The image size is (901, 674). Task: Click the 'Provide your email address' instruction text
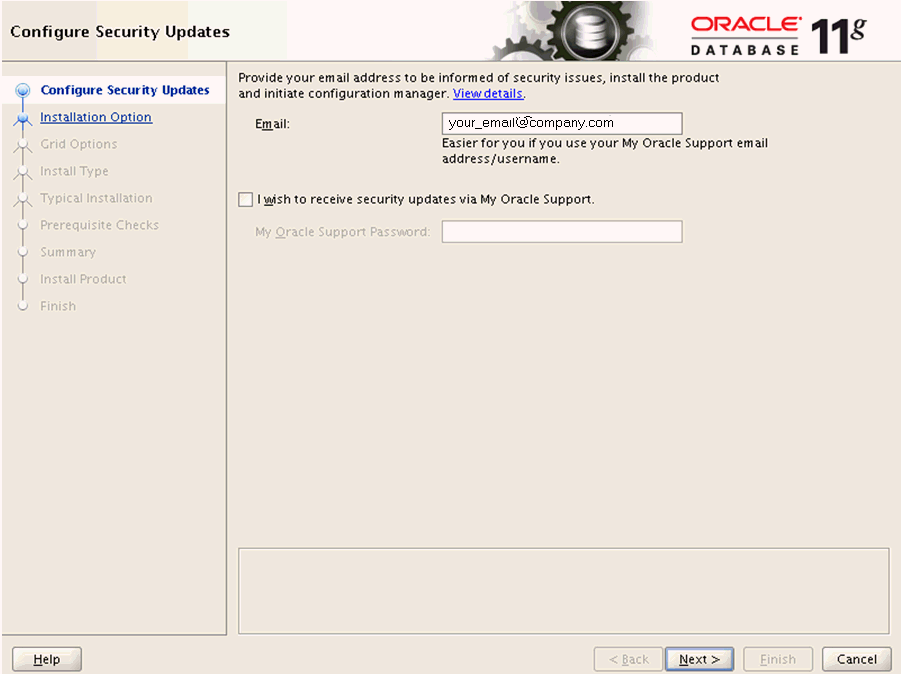478,85
